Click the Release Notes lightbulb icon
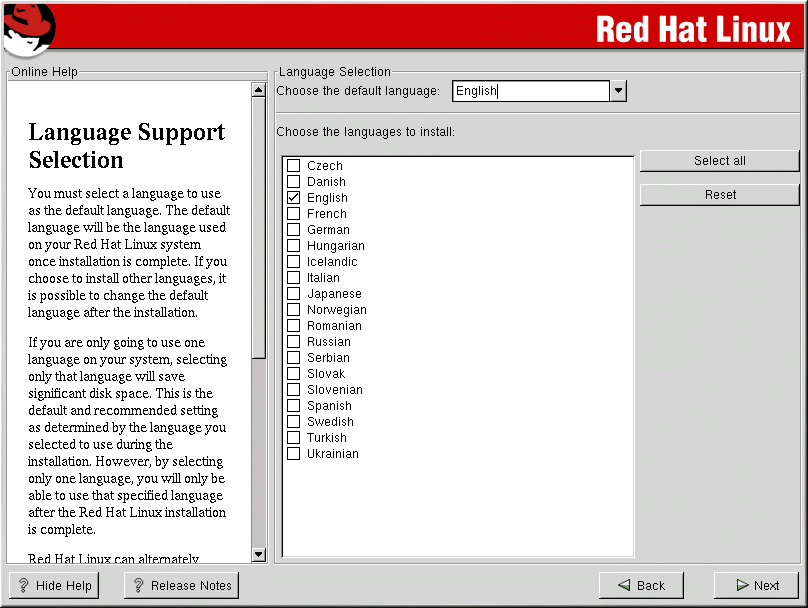The width and height of the screenshot is (808, 608). 139,585
